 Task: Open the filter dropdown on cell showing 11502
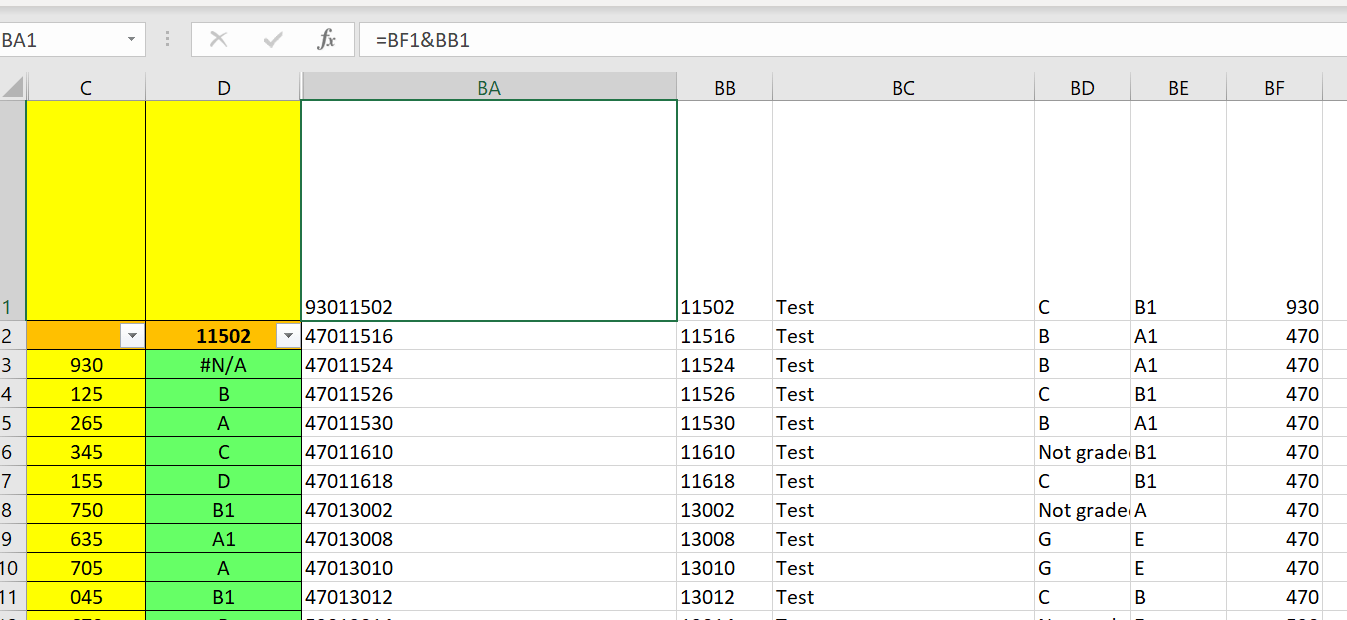288,335
